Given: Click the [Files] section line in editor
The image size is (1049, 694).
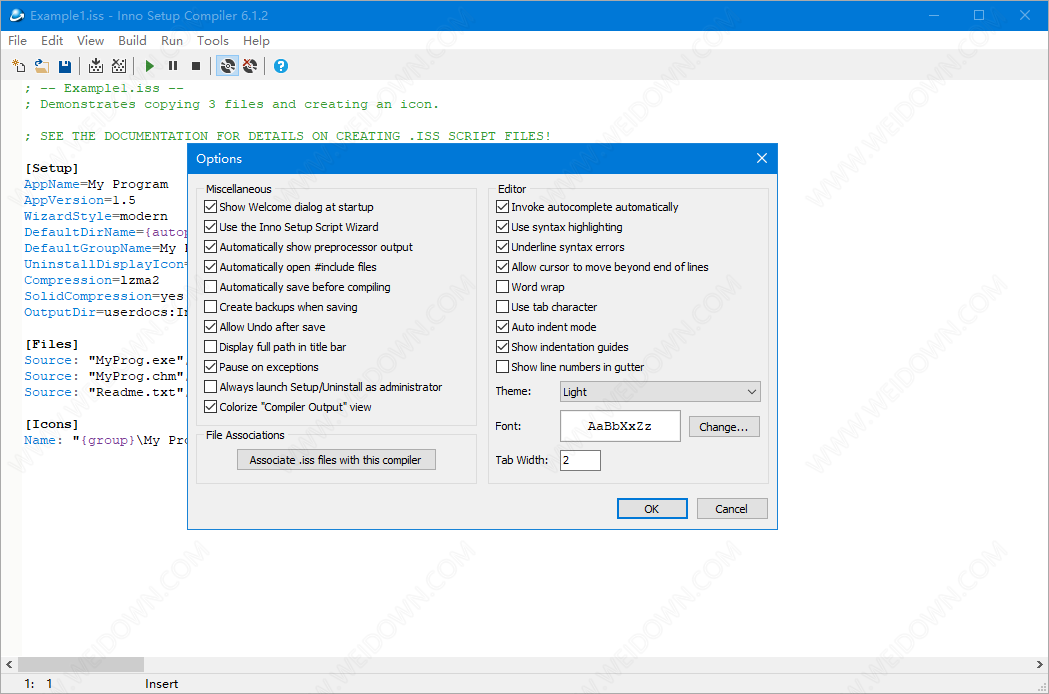Looking at the screenshot, I should [x=52, y=344].
